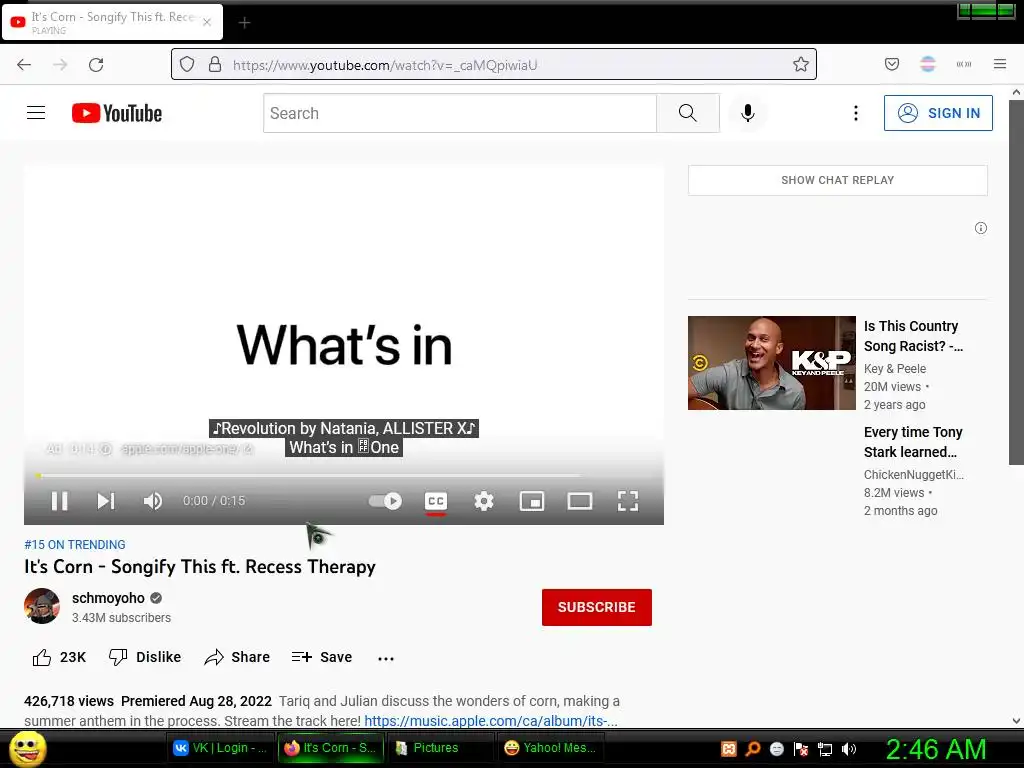1024x768 pixels.
Task: Open the #15 ON TRENDING link
Action: 74,545
